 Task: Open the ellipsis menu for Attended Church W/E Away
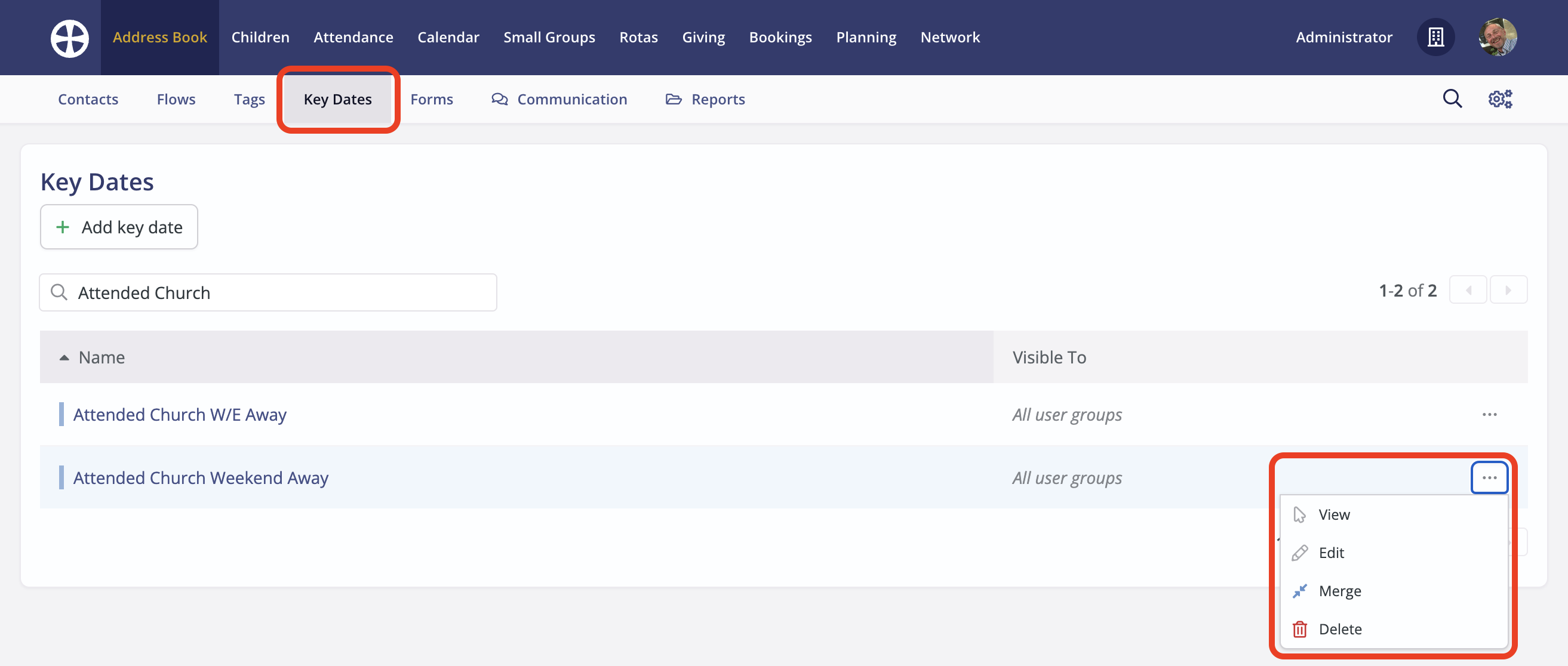click(1489, 414)
